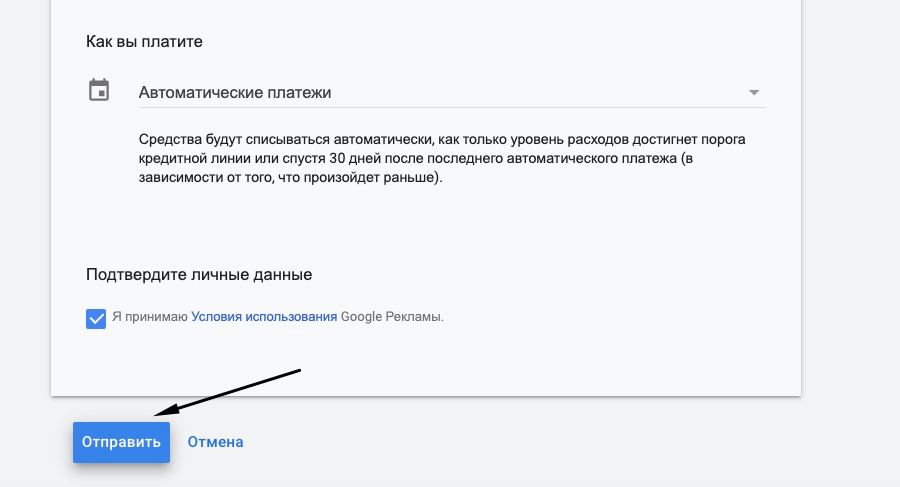This screenshot has width=900, height=487.
Task: Click the "Как вы платите" heading
Action: [x=144, y=42]
